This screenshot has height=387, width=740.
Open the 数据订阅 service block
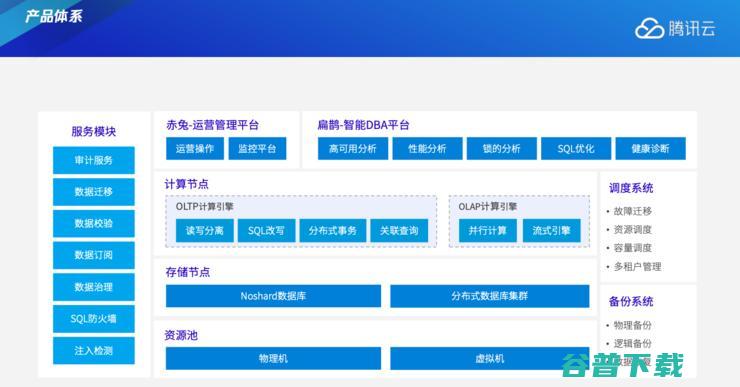93,255
